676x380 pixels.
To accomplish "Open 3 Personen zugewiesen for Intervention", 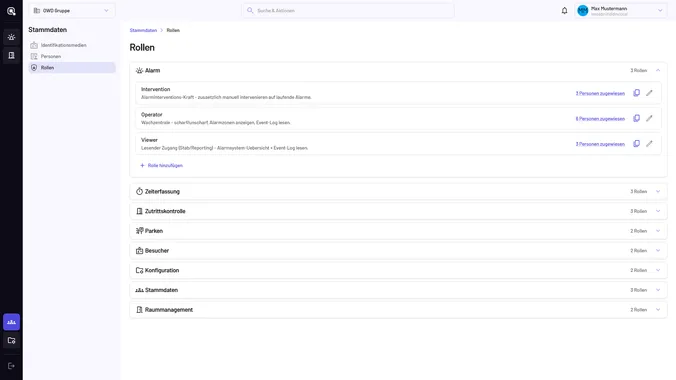I will pos(600,94).
